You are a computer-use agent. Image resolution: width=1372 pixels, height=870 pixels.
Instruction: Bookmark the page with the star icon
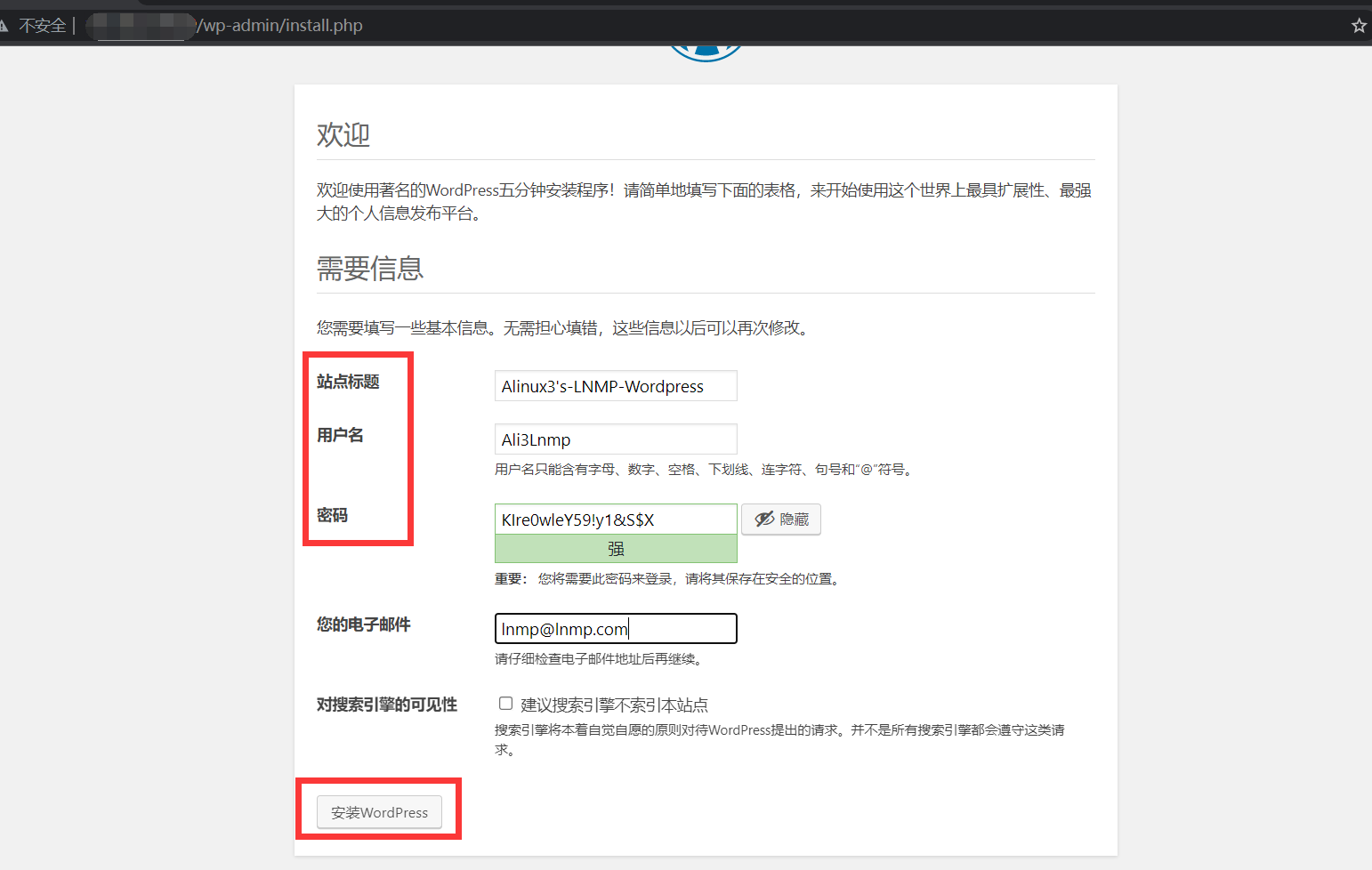pyautogui.click(x=1359, y=26)
